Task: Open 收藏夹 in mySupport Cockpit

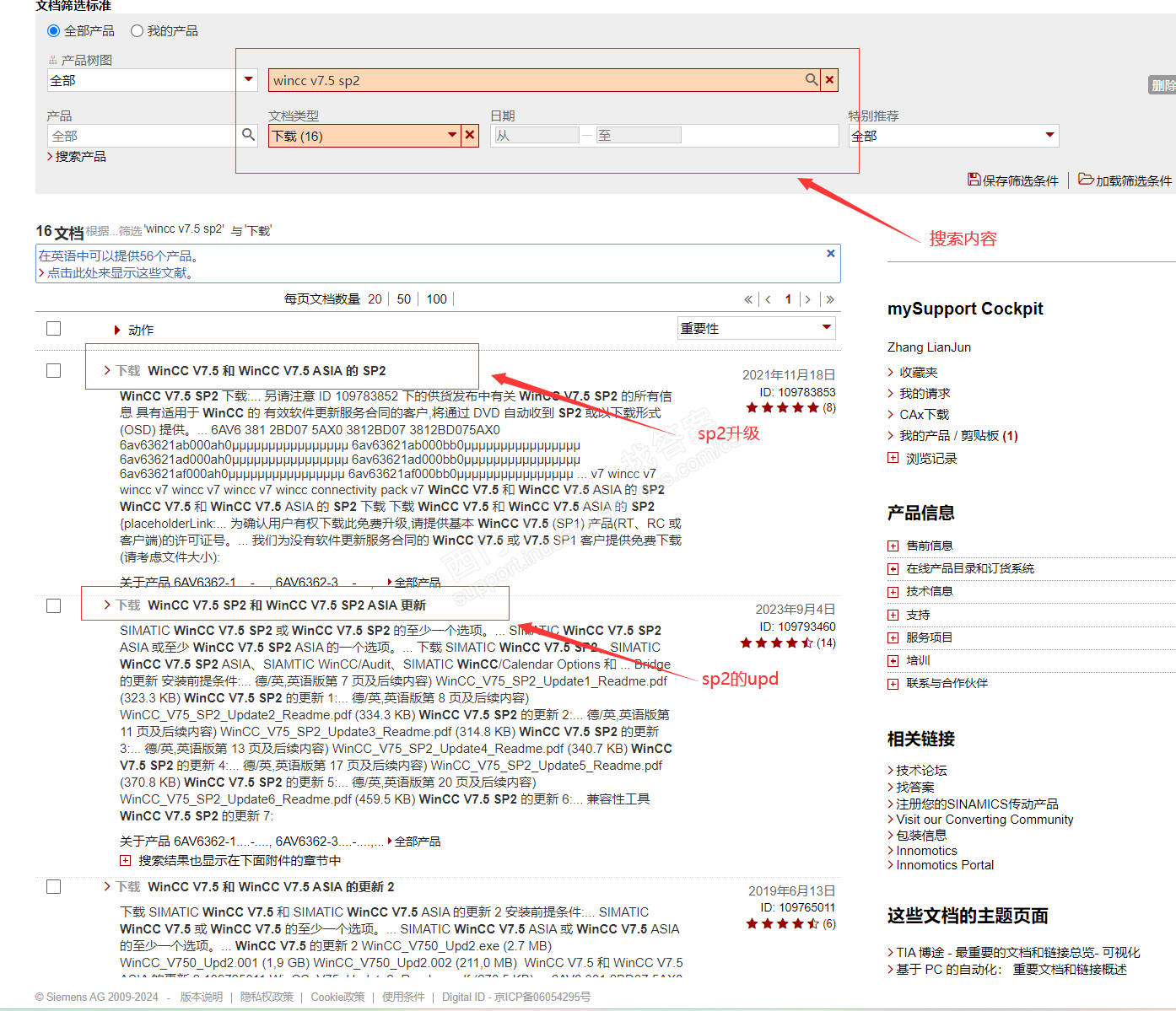Action: click(x=918, y=372)
